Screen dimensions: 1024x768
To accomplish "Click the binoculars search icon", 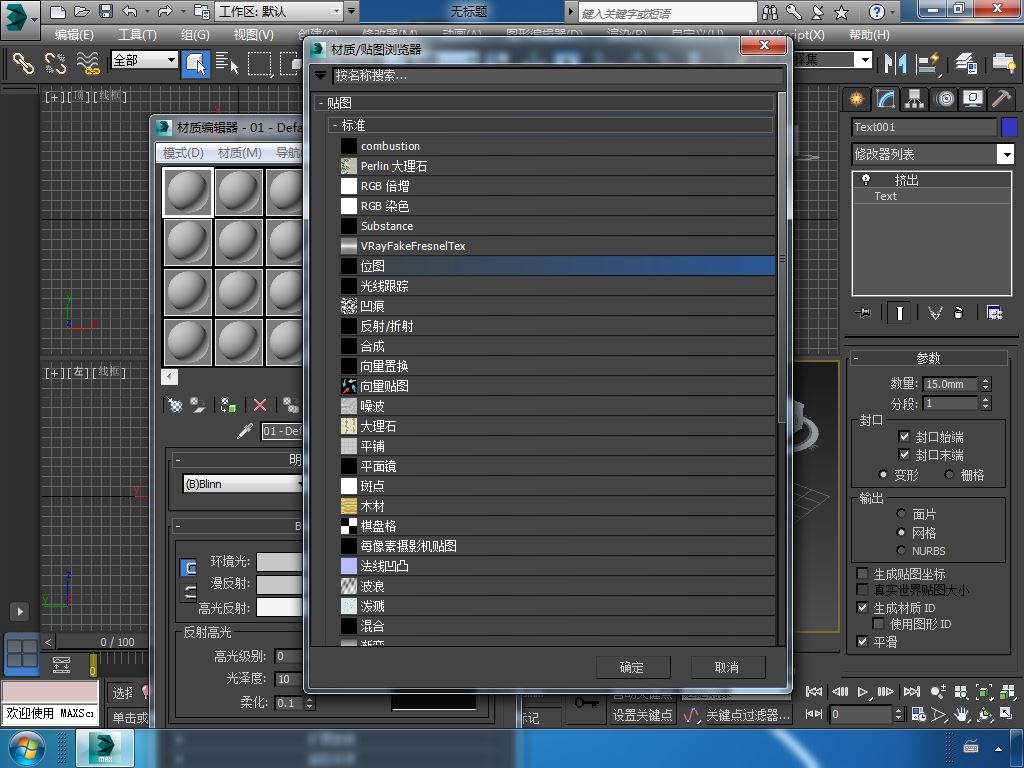I will coord(770,12).
